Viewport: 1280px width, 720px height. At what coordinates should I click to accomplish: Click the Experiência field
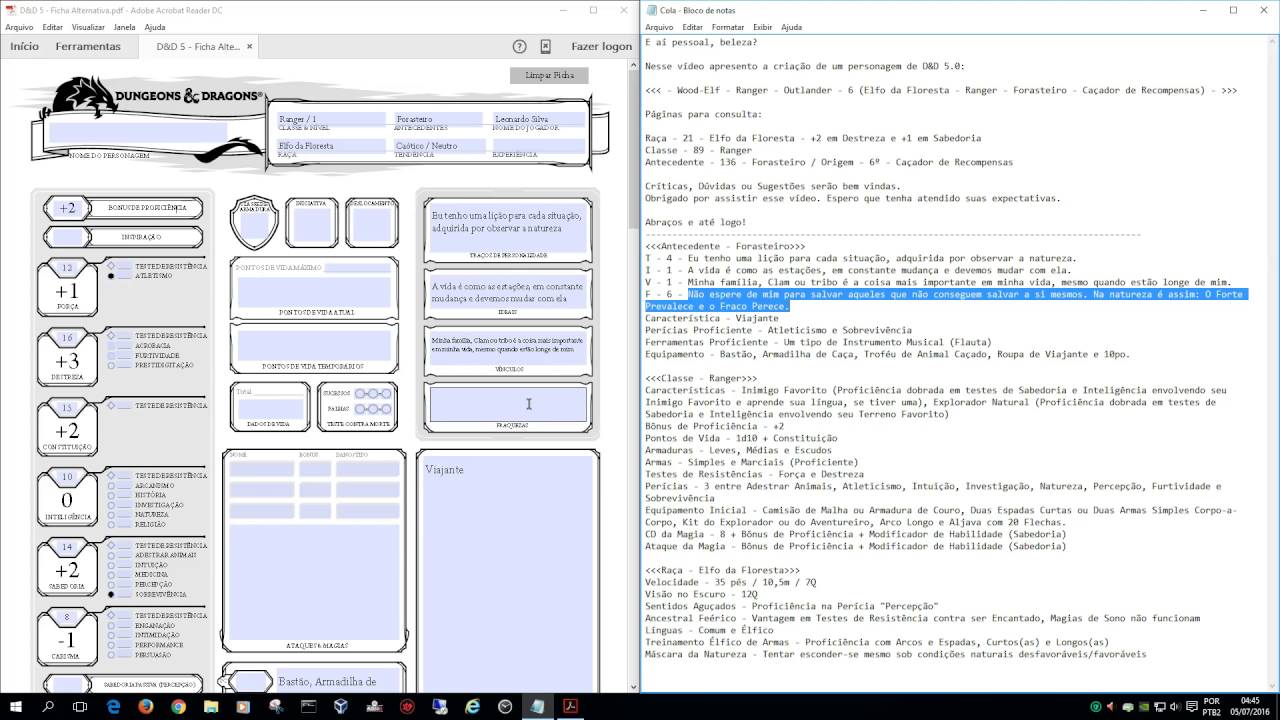pos(538,146)
